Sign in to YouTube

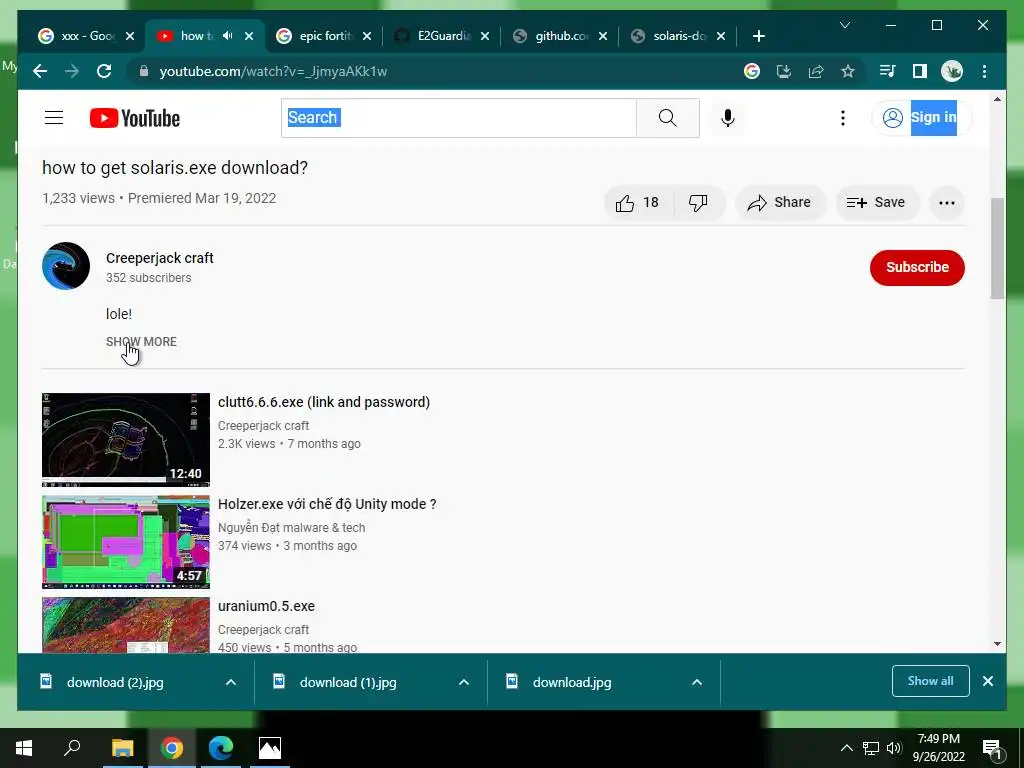pos(921,118)
